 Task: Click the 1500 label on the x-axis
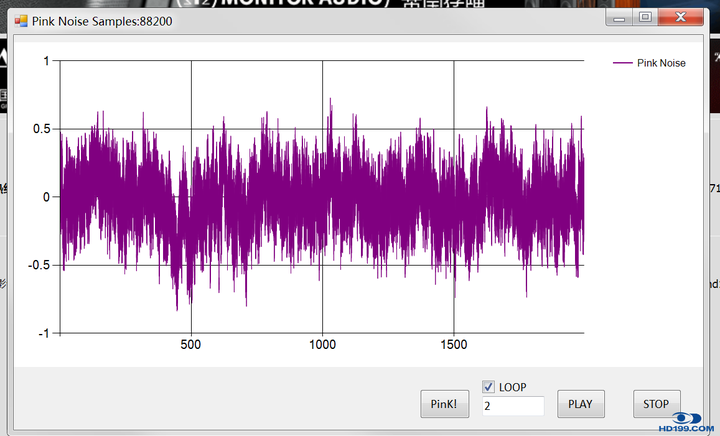pos(454,345)
